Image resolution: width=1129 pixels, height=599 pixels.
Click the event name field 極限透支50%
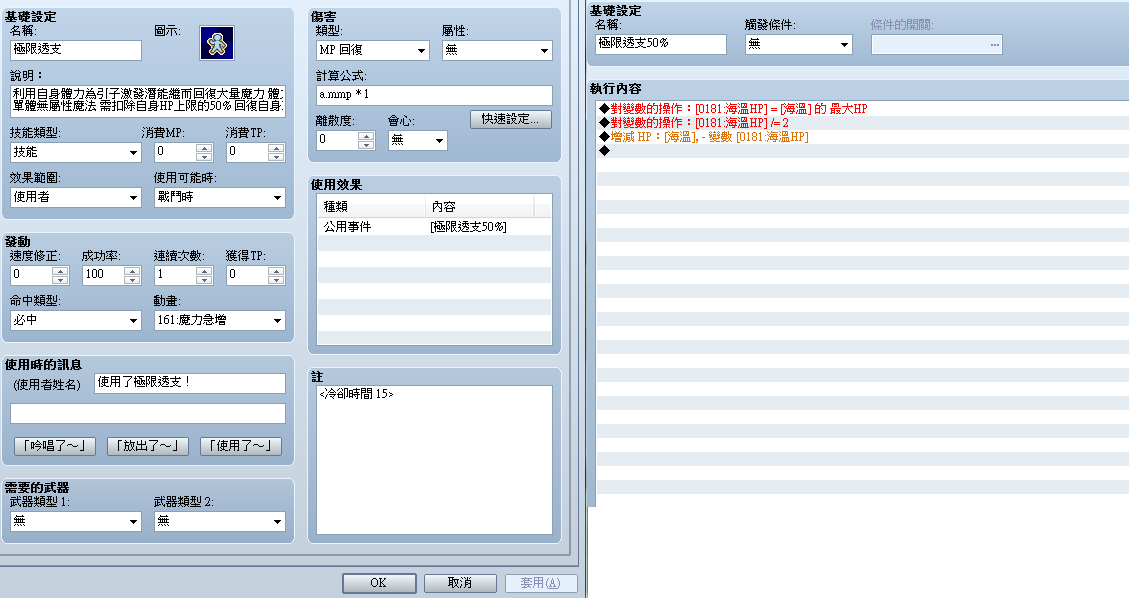coord(661,44)
